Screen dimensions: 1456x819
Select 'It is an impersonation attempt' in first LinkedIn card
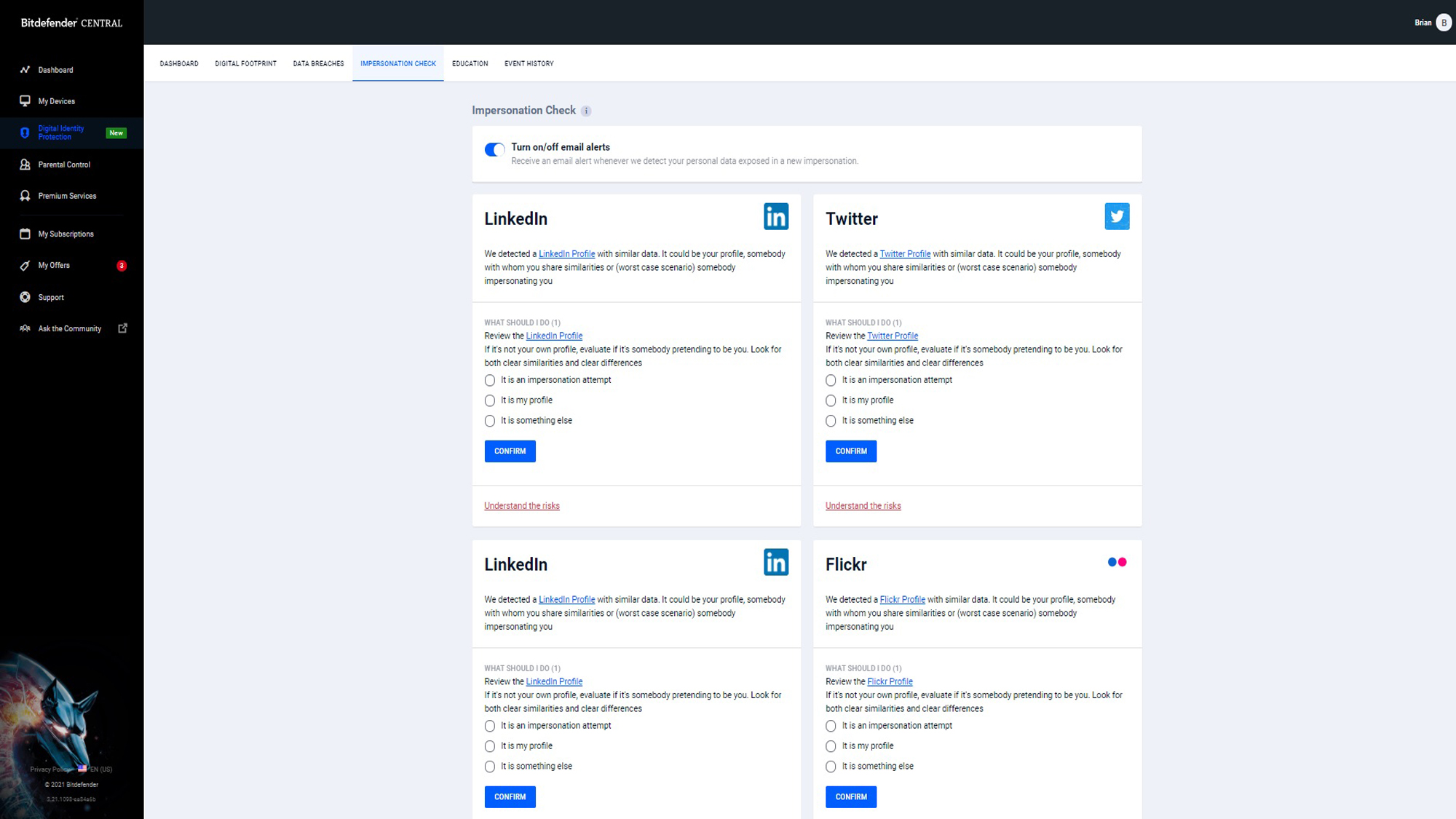coord(489,380)
